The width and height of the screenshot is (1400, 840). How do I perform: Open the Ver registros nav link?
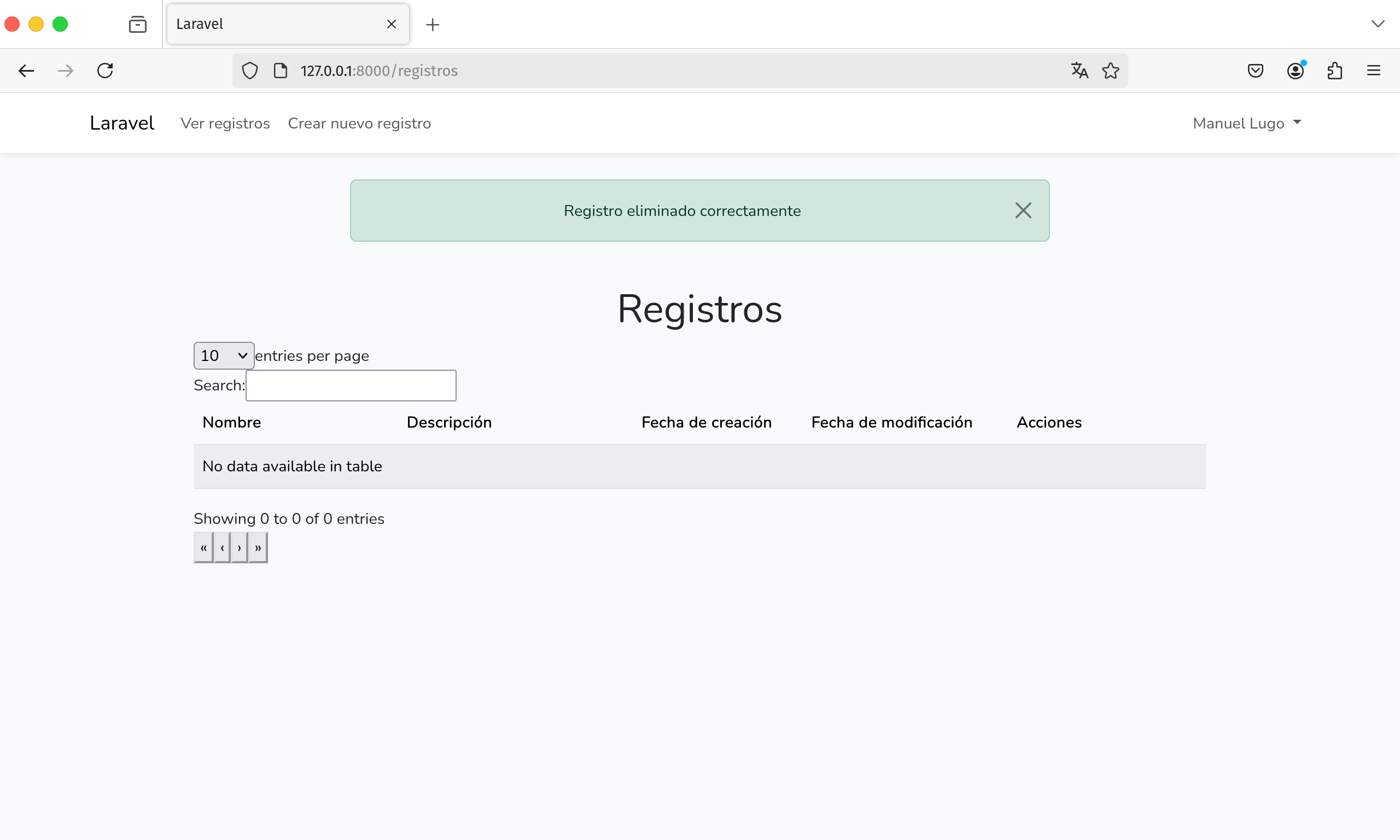tap(225, 124)
